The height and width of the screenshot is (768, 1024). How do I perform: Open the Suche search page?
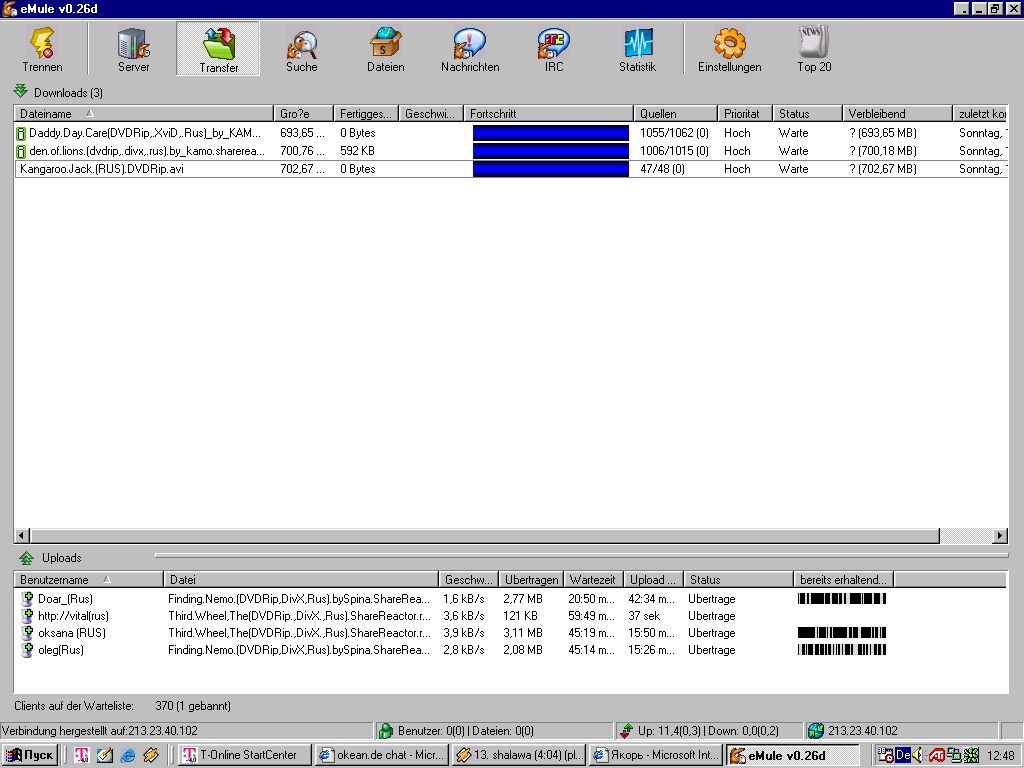pyautogui.click(x=302, y=49)
